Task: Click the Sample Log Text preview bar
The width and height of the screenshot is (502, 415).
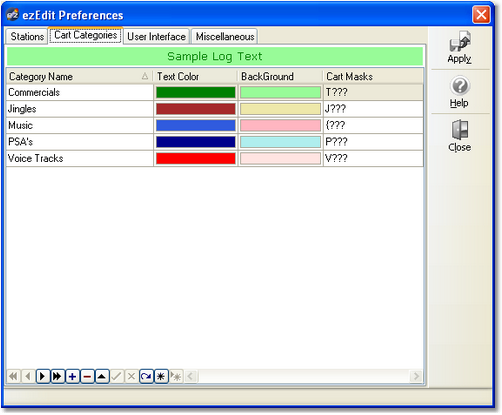Action: click(x=215, y=56)
